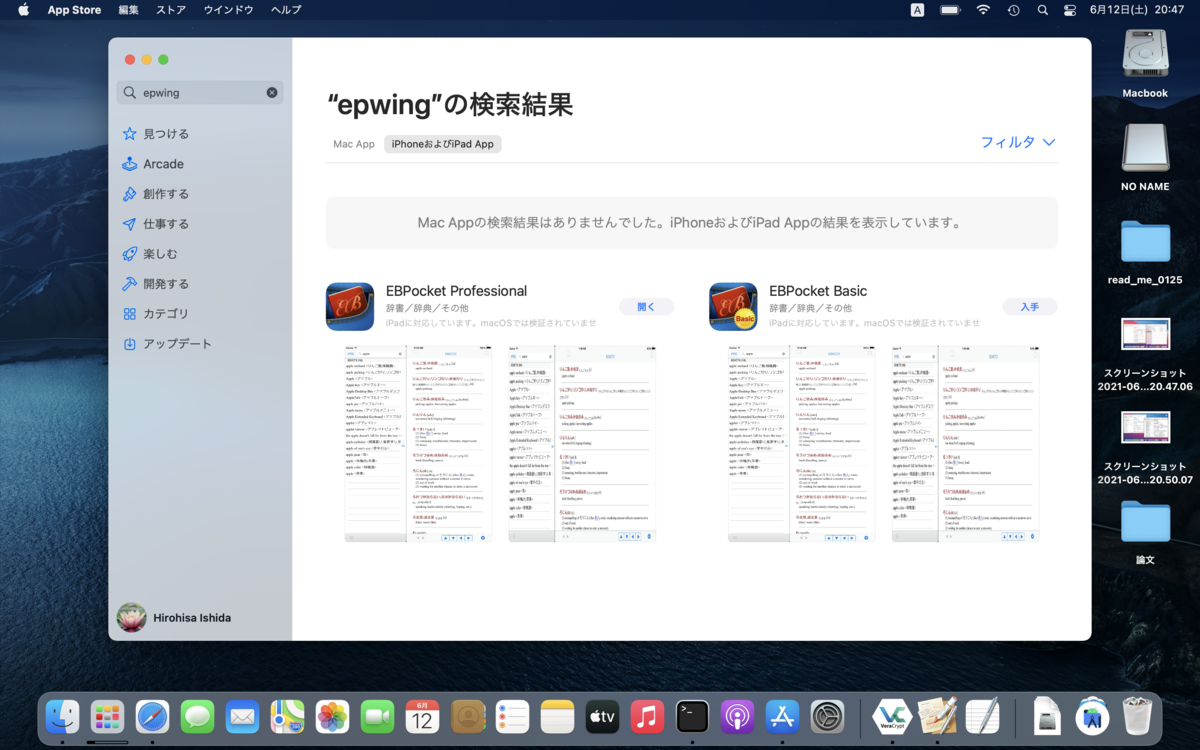
Task: Click the EBPocket Basic title
Action: click(x=818, y=291)
